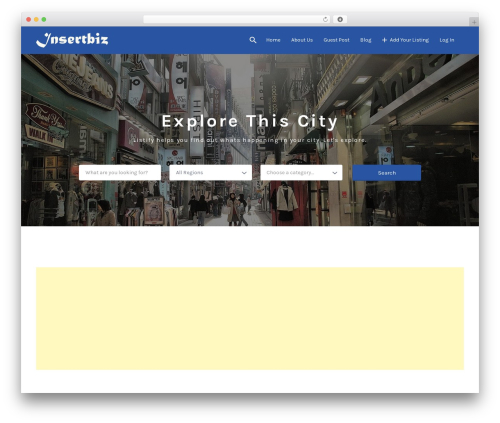Open the Add Your Listing link
Screen dimensions: 500x423
click(x=409, y=40)
